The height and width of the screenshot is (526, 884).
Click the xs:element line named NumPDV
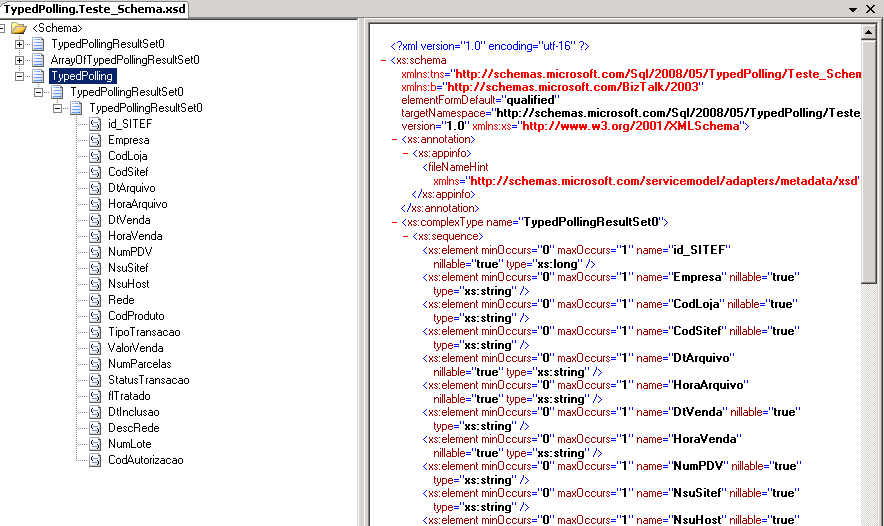tap(612, 473)
